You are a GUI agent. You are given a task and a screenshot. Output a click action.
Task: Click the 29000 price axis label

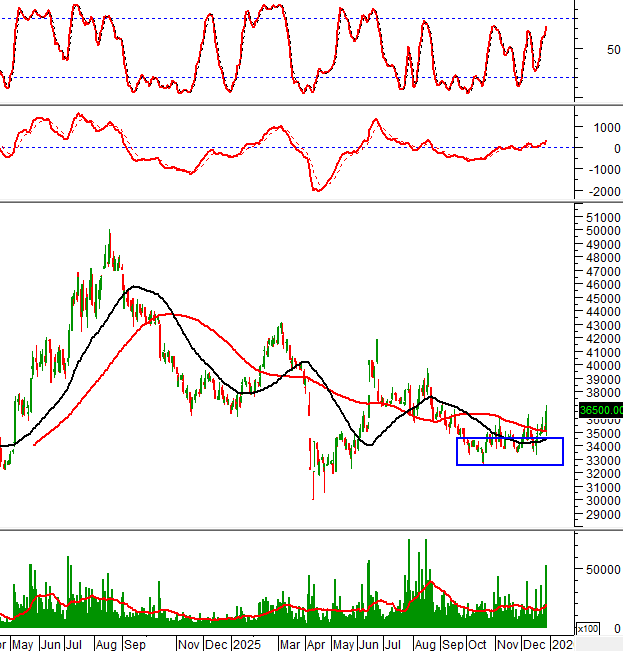601,515
